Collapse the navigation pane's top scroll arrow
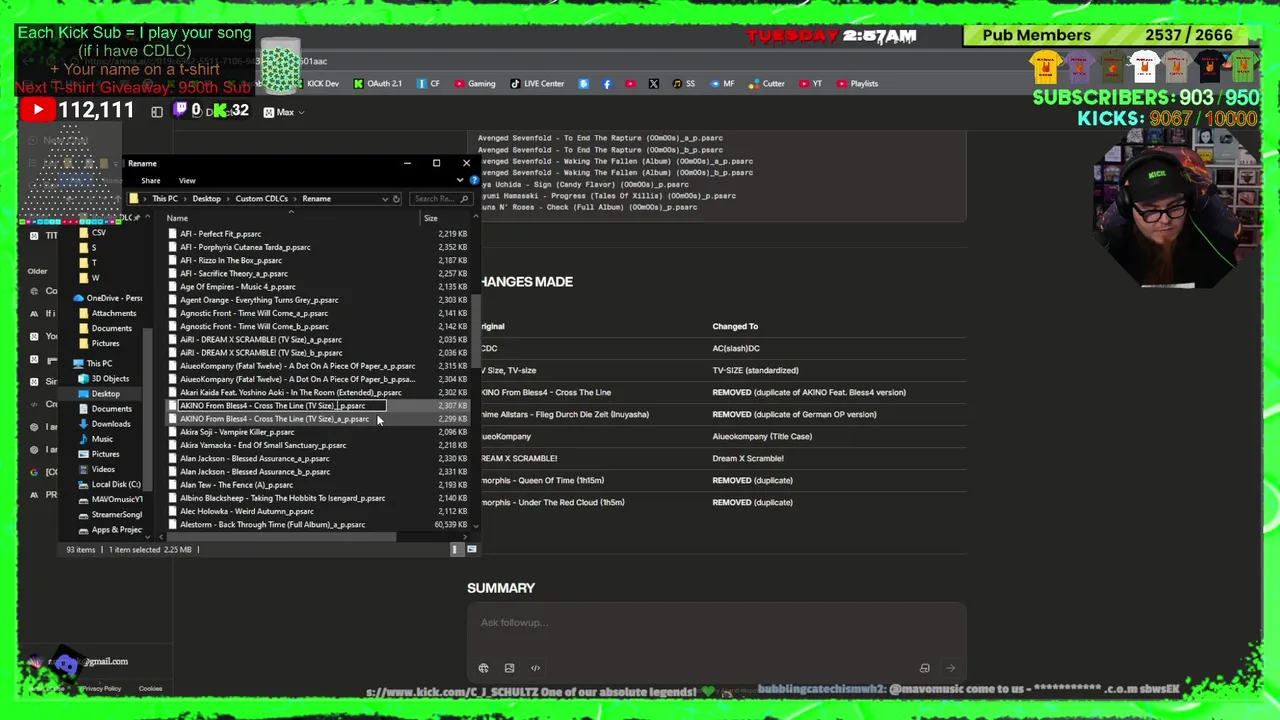The height and width of the screenshot is (720, 1280). coord(148,218)
